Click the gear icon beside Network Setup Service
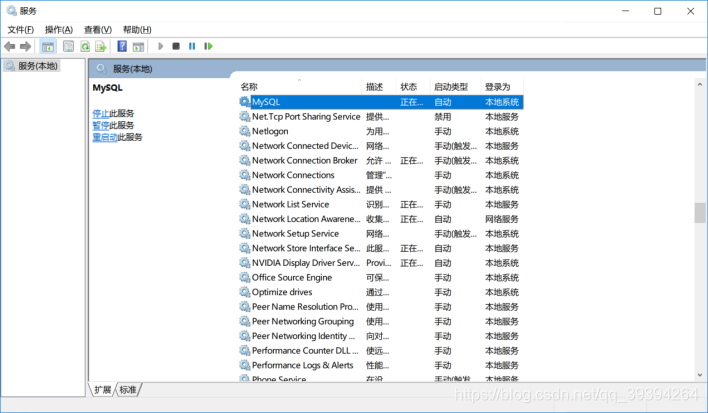Image resolution: width=708 pixels, height=413 pixels. pos(244,234)
